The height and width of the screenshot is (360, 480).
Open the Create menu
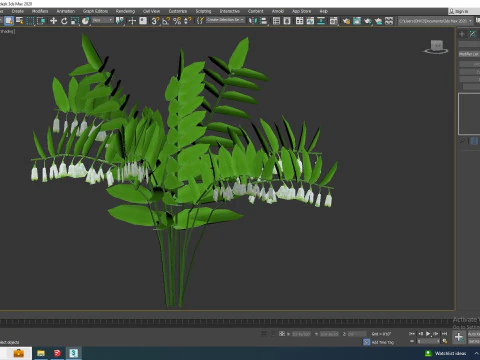point(18,11)
